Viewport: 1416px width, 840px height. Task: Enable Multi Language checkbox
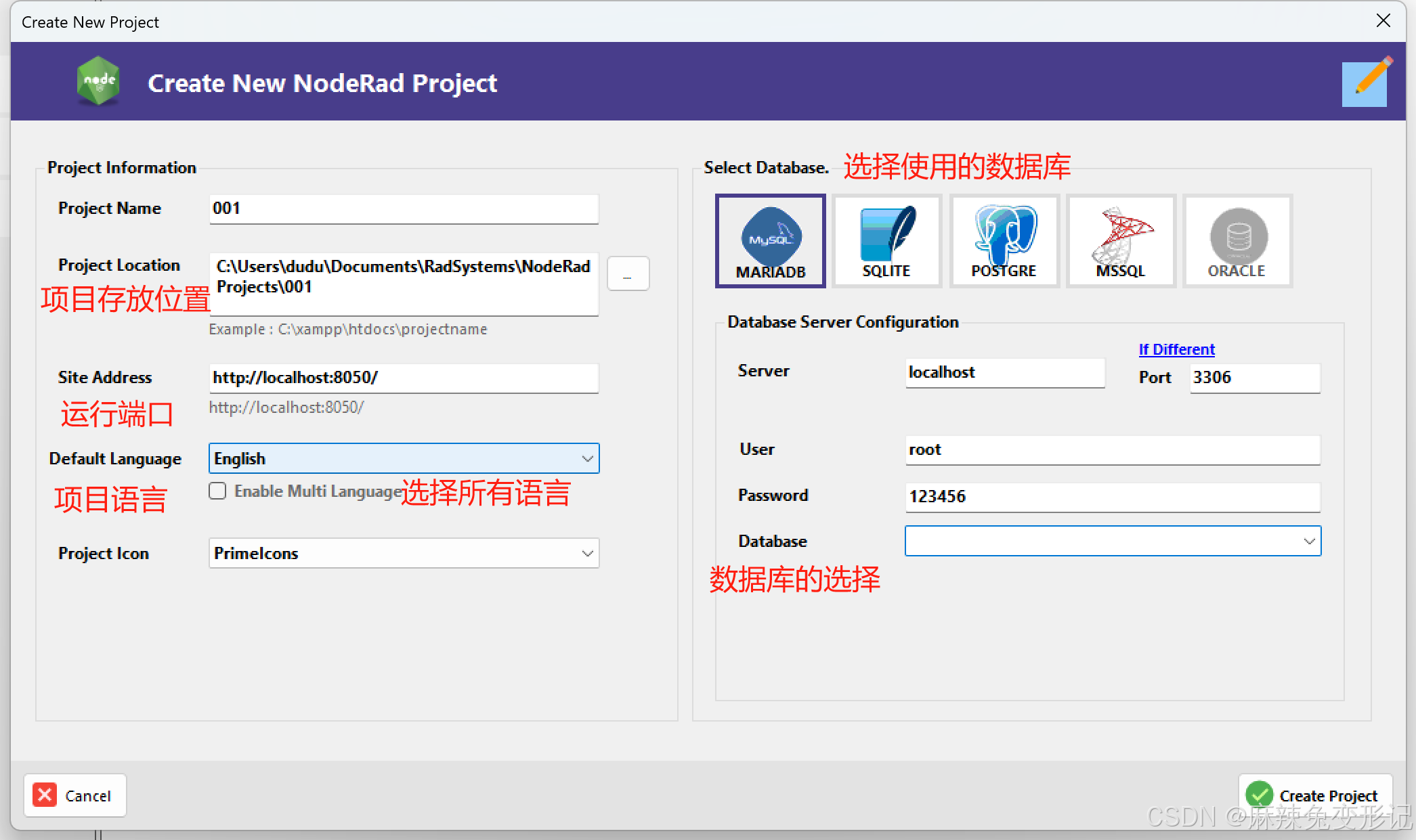pyautogui.click(x=217, y=491)
